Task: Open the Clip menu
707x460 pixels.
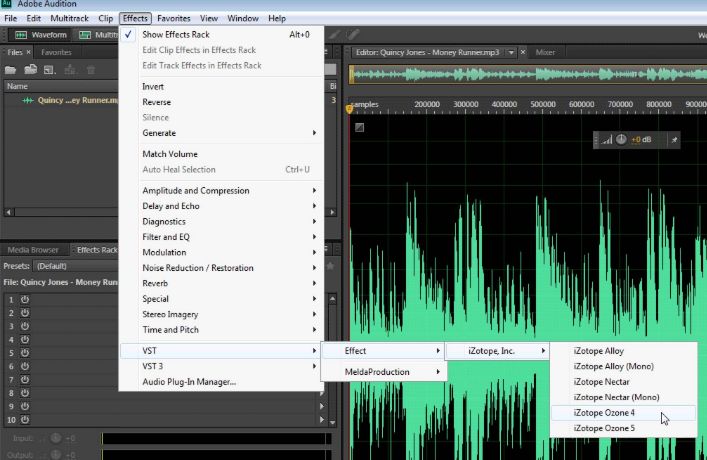Action: click(x=106, y=18)
